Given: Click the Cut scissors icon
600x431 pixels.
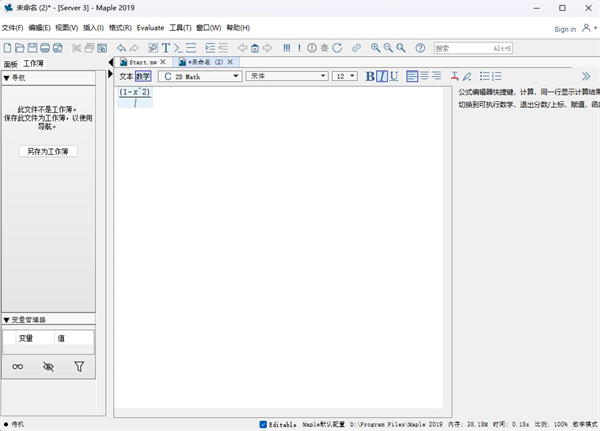Looking at the screenshot, I should click(x=76, y=48).
